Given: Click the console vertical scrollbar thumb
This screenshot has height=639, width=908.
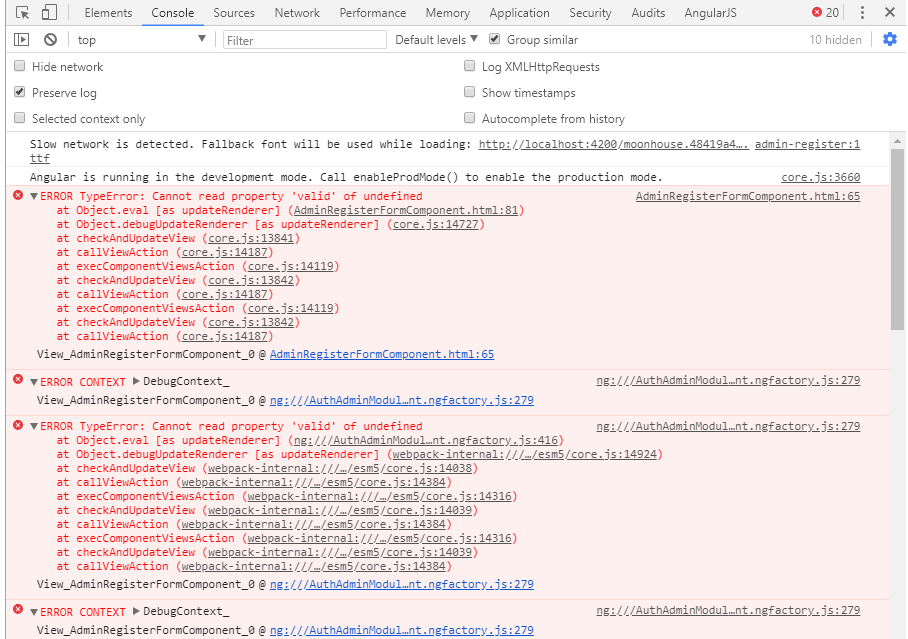Looking at the screenshot, I should [x=897, y=240].
